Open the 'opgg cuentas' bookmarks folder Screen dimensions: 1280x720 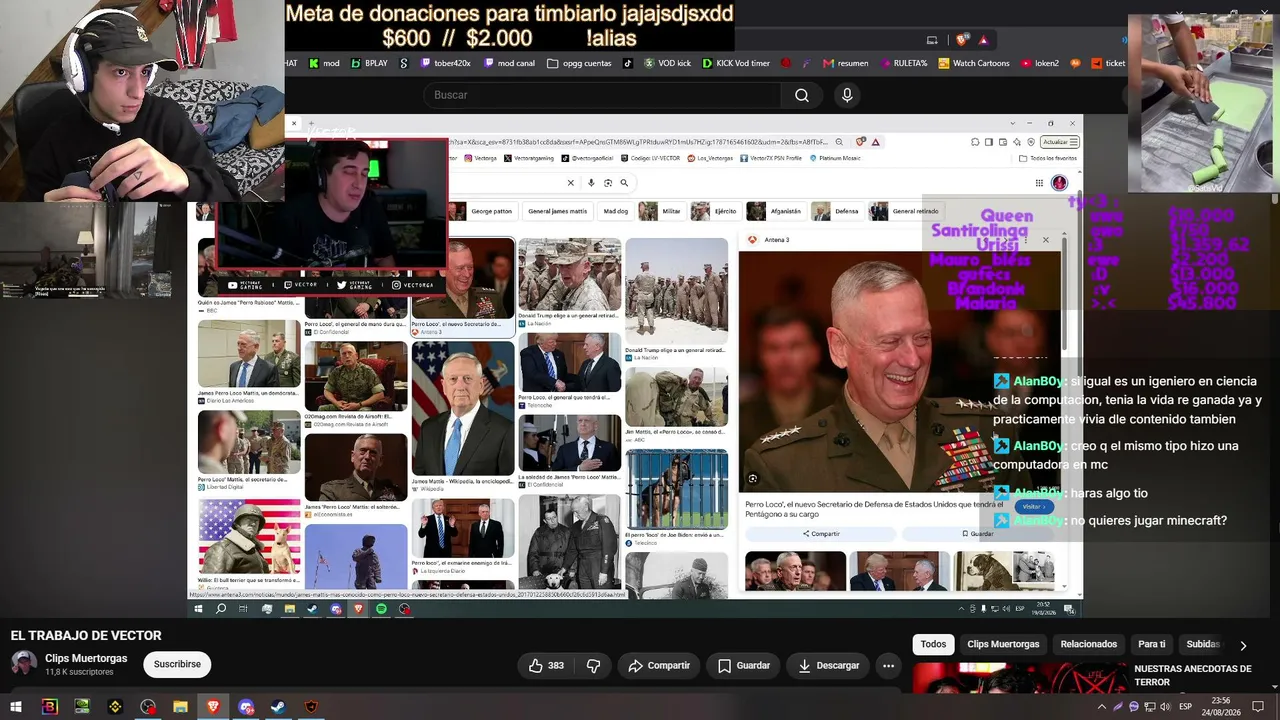(x=579, y=63)
